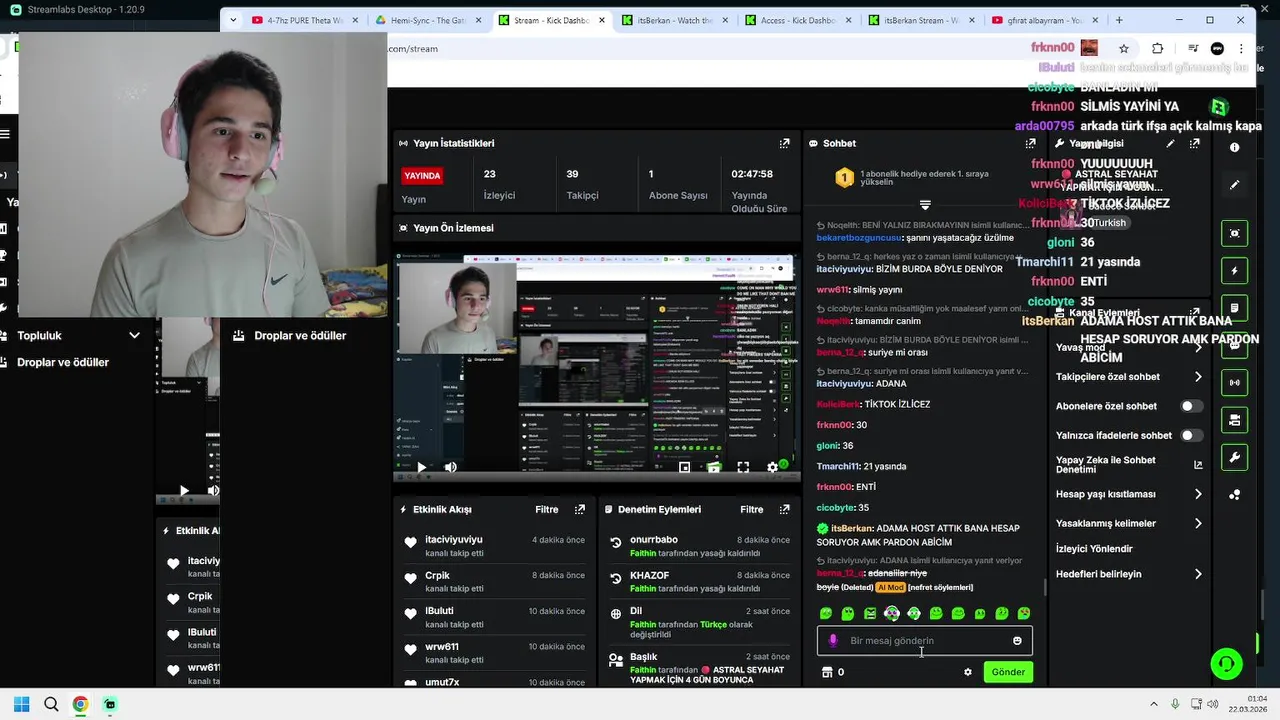Image resolution: width=1280 pixels, height=720 pixels.
Task: Toggle Yalnızca ifadelerle sohbet switch
Action: pyautogui.click(x=1191, y=435)
